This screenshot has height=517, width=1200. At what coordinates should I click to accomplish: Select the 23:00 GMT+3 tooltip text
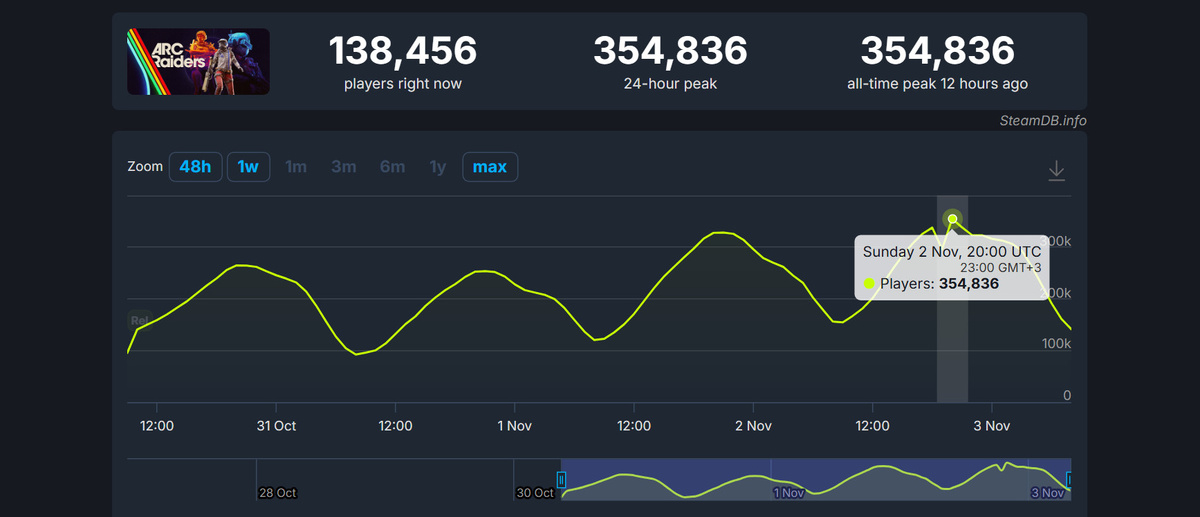1002,268
